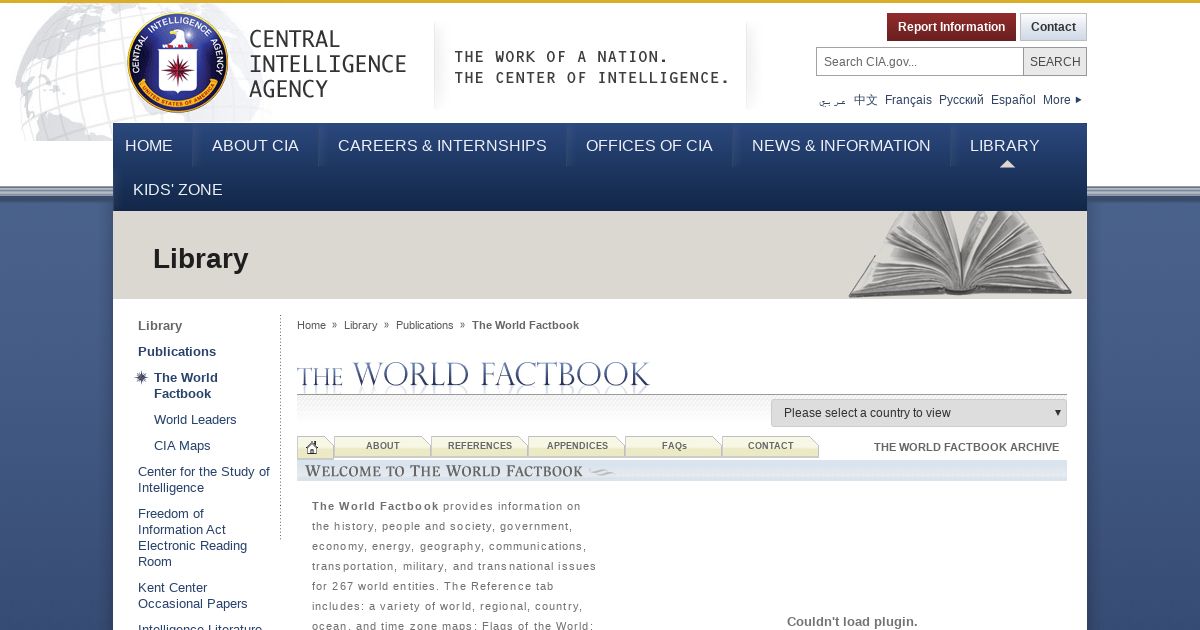Click the star bullet beside The World Factbook

141,377
